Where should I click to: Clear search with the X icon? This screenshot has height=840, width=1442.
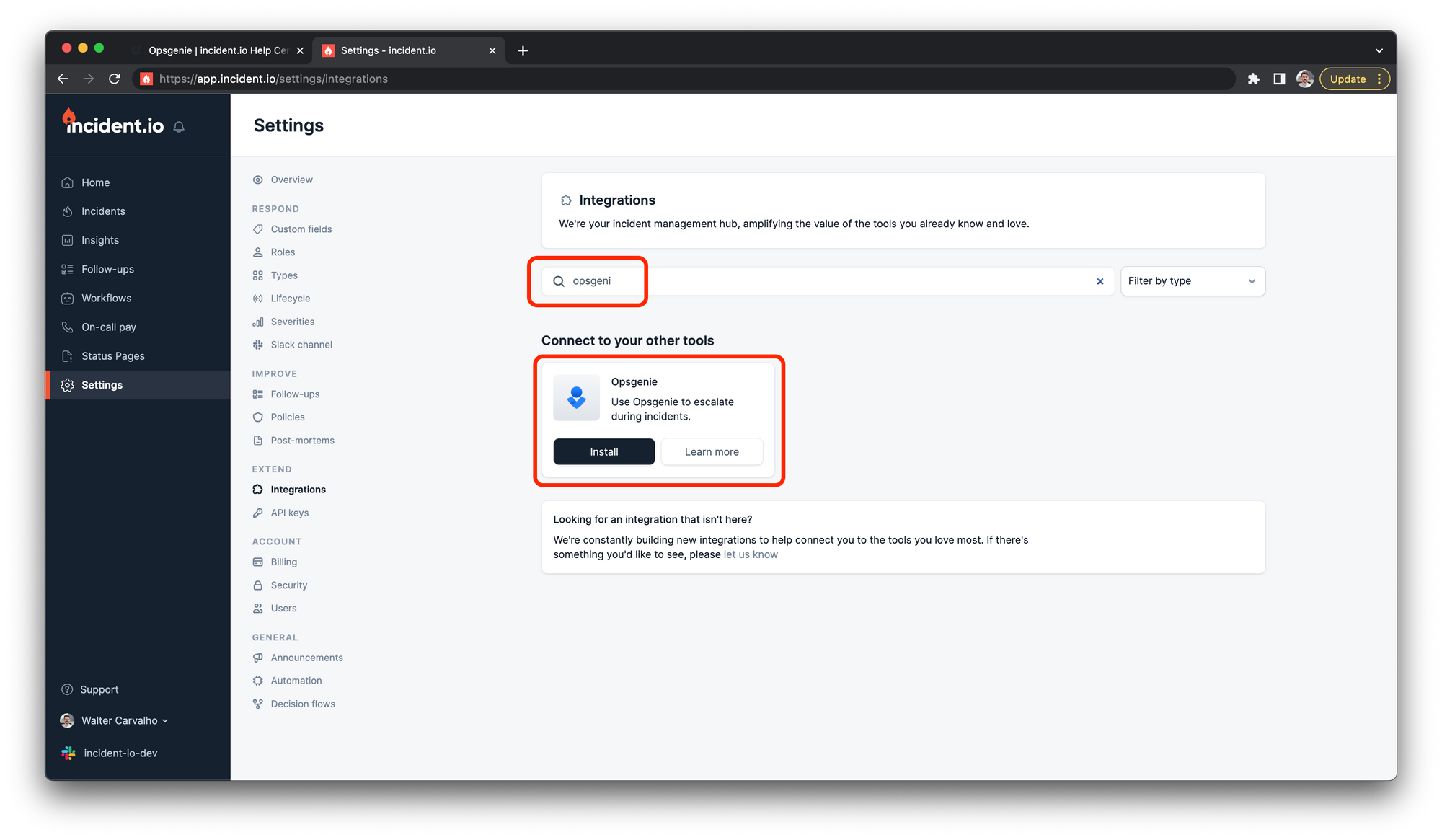pos(1100,282)
